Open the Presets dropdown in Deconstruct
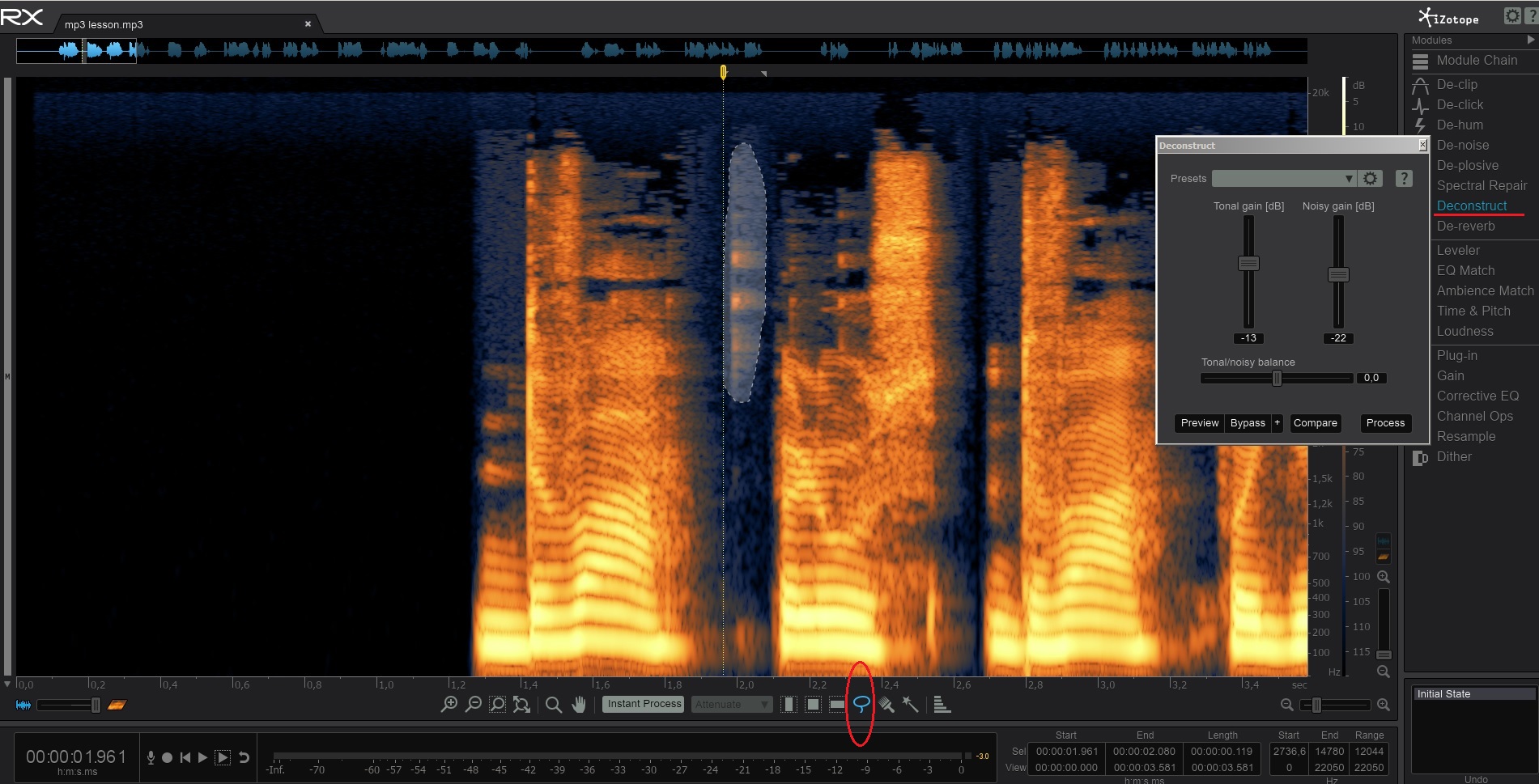Viewport: 1539px width, 784px height. coord(1284,179)
